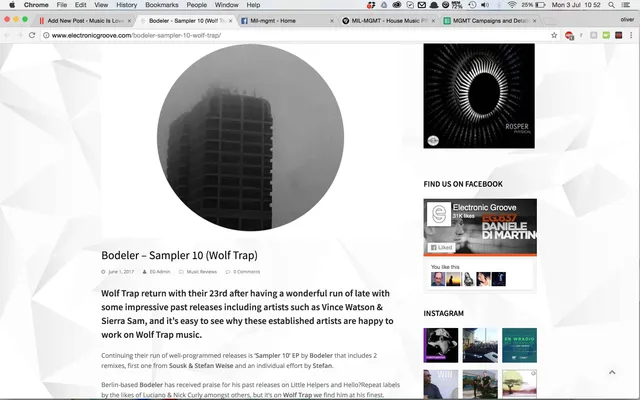This screenshot has width=640, height=400.
Task: Click the grey square extension icon
Action: point(594,36)
